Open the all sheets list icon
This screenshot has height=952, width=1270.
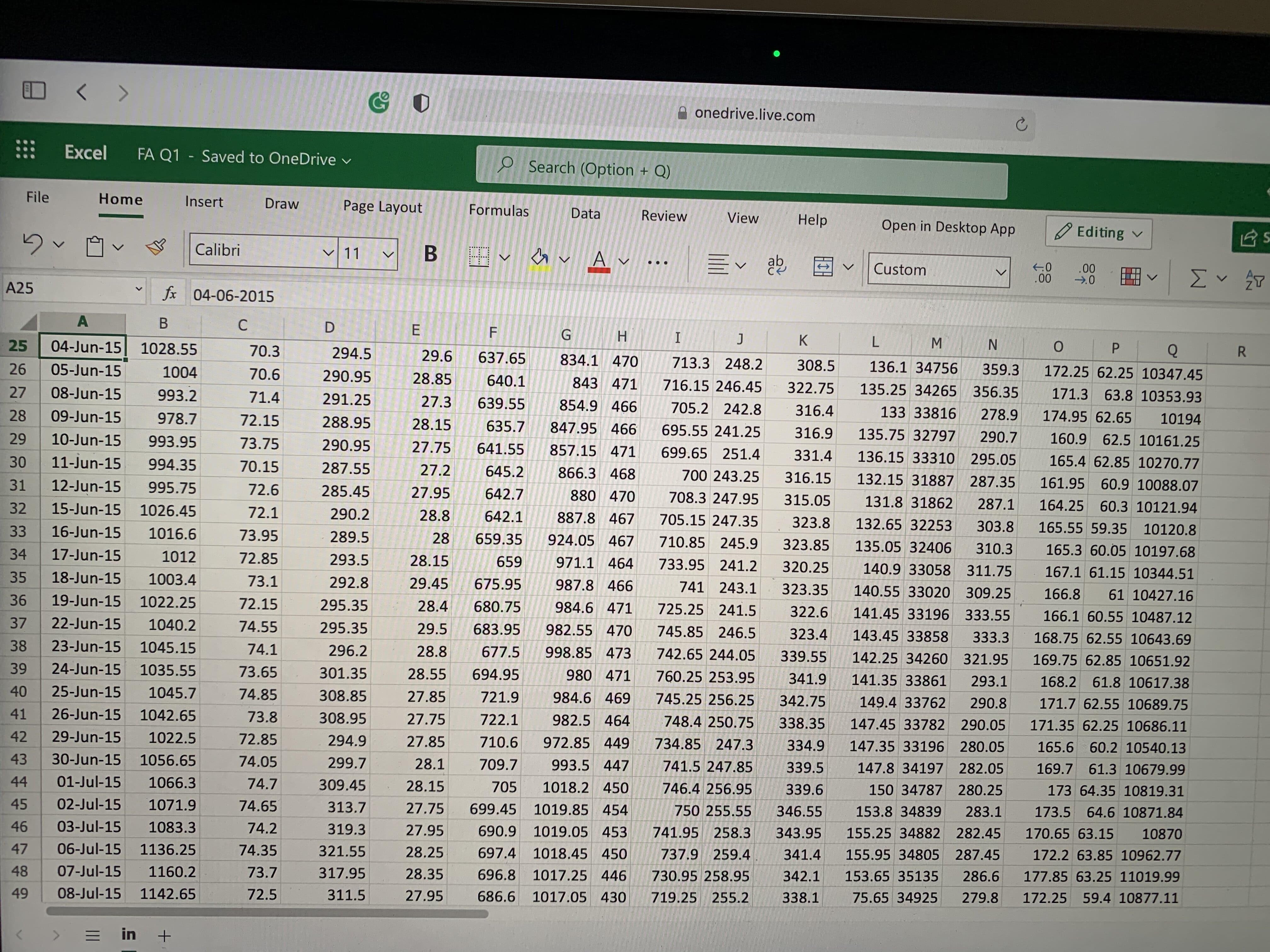(92, 936)
